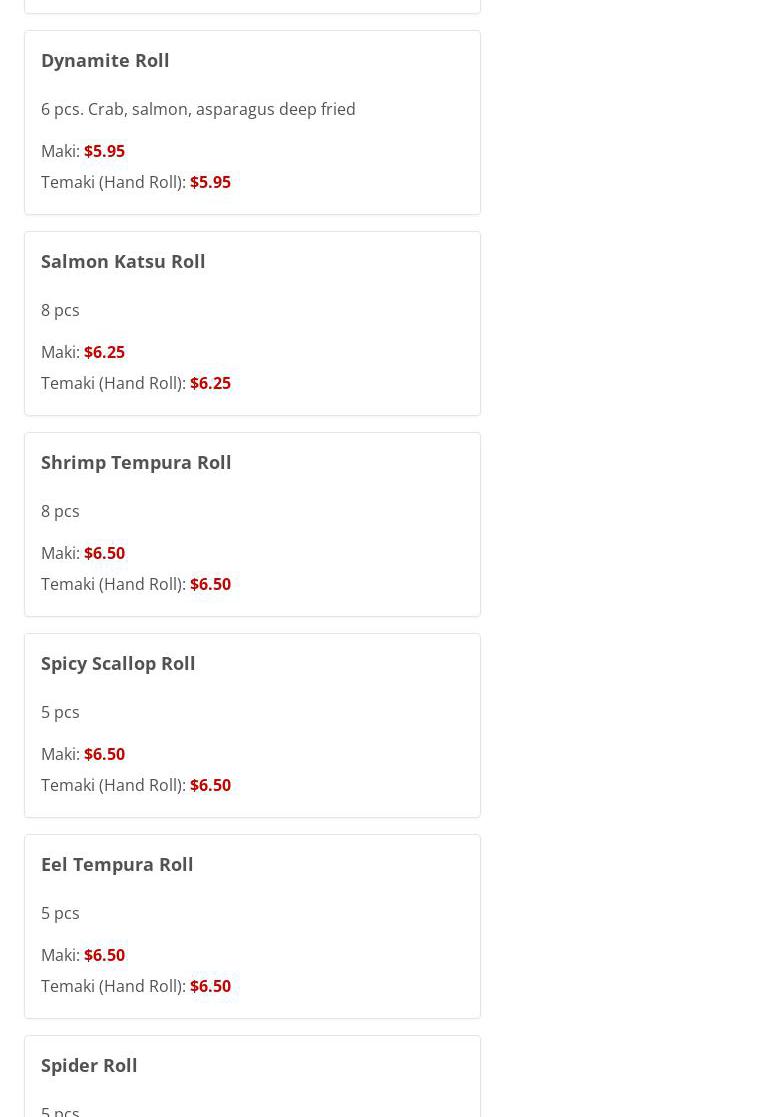Choose Dynamite Roll Temaki hand roll price

point(210,182)
